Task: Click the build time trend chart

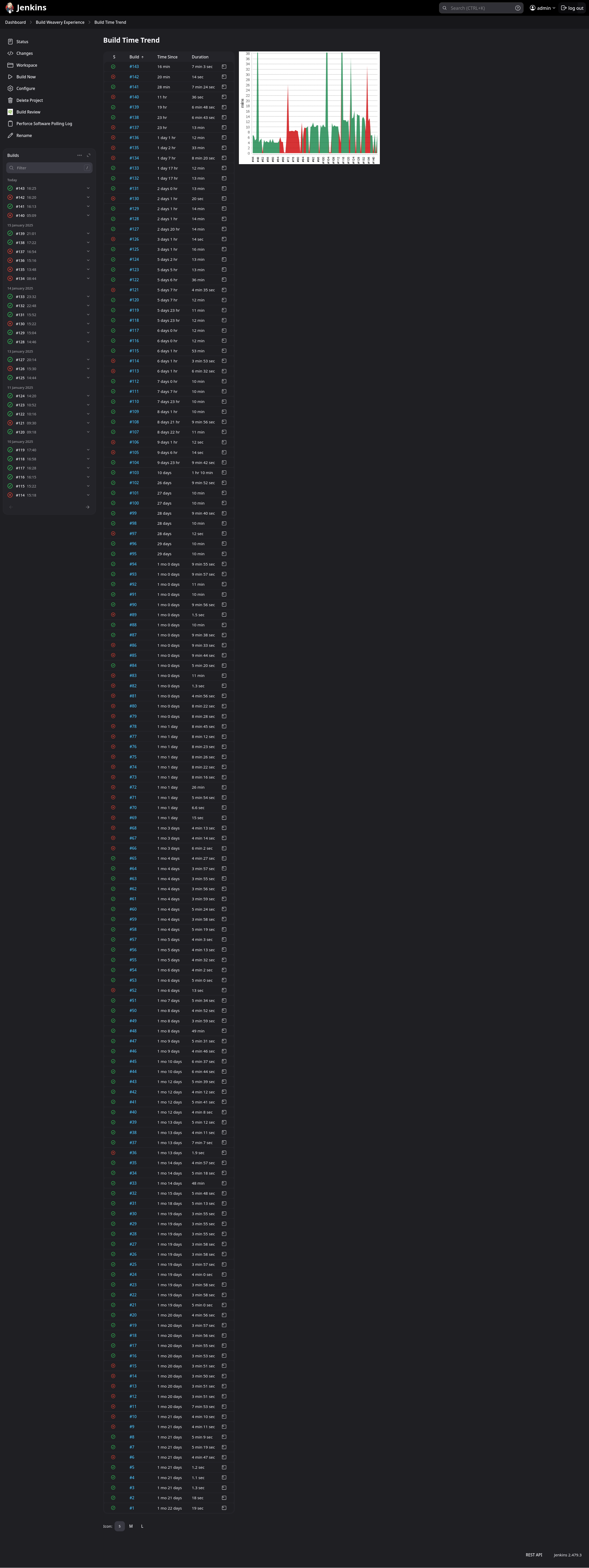Action: [309, 108]
